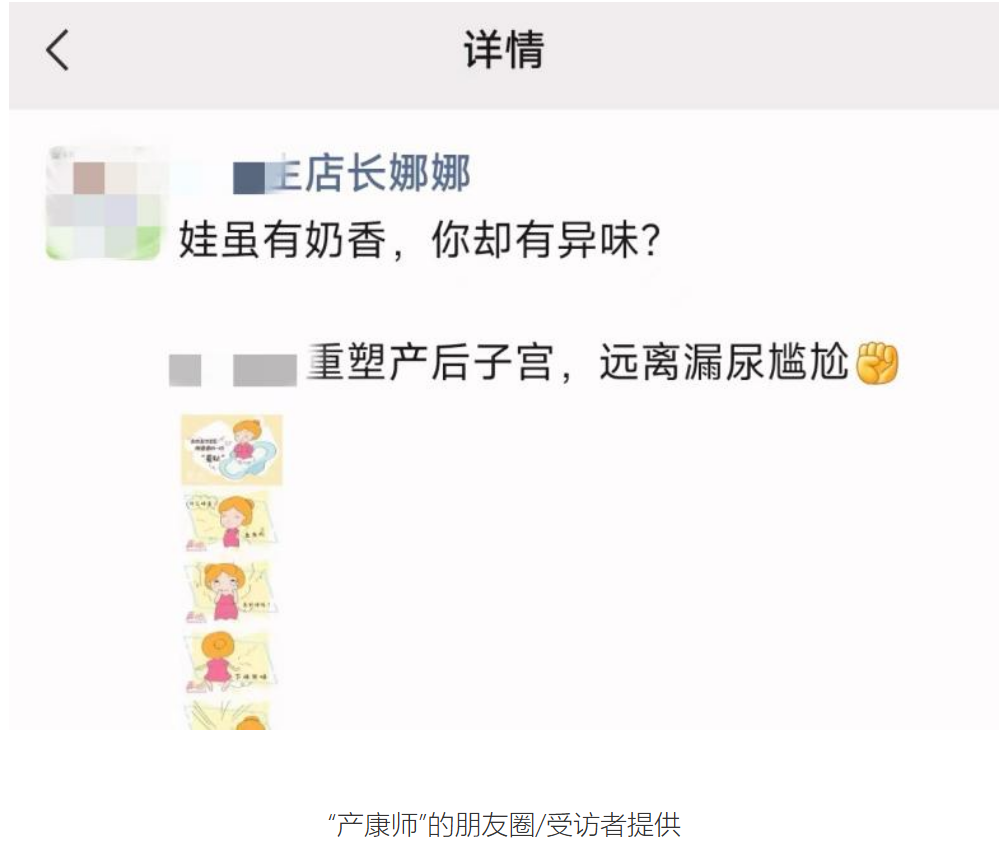Open the first cartoon thumbnail with cloud
The image size is (999, 846).
232,450
